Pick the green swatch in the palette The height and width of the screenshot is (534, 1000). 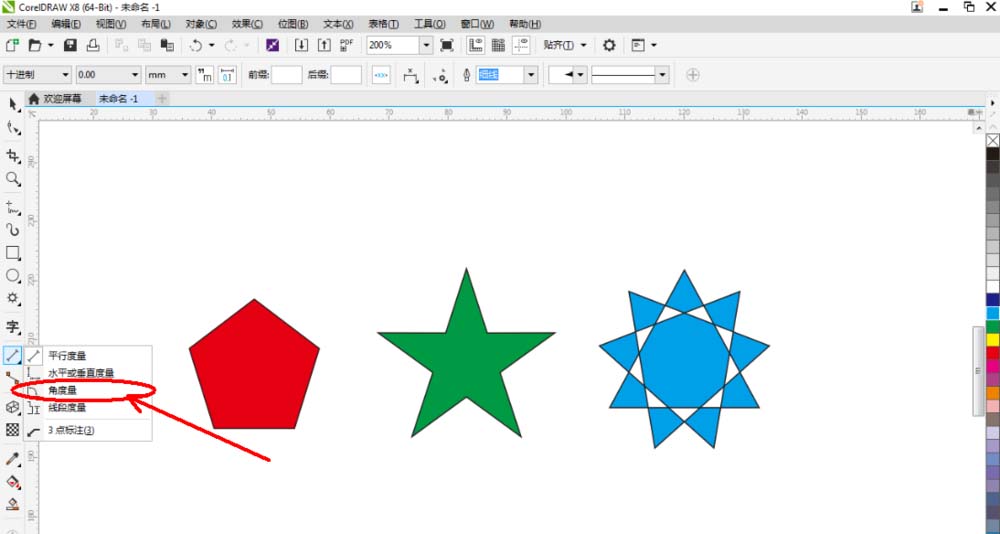coord(992,327)
